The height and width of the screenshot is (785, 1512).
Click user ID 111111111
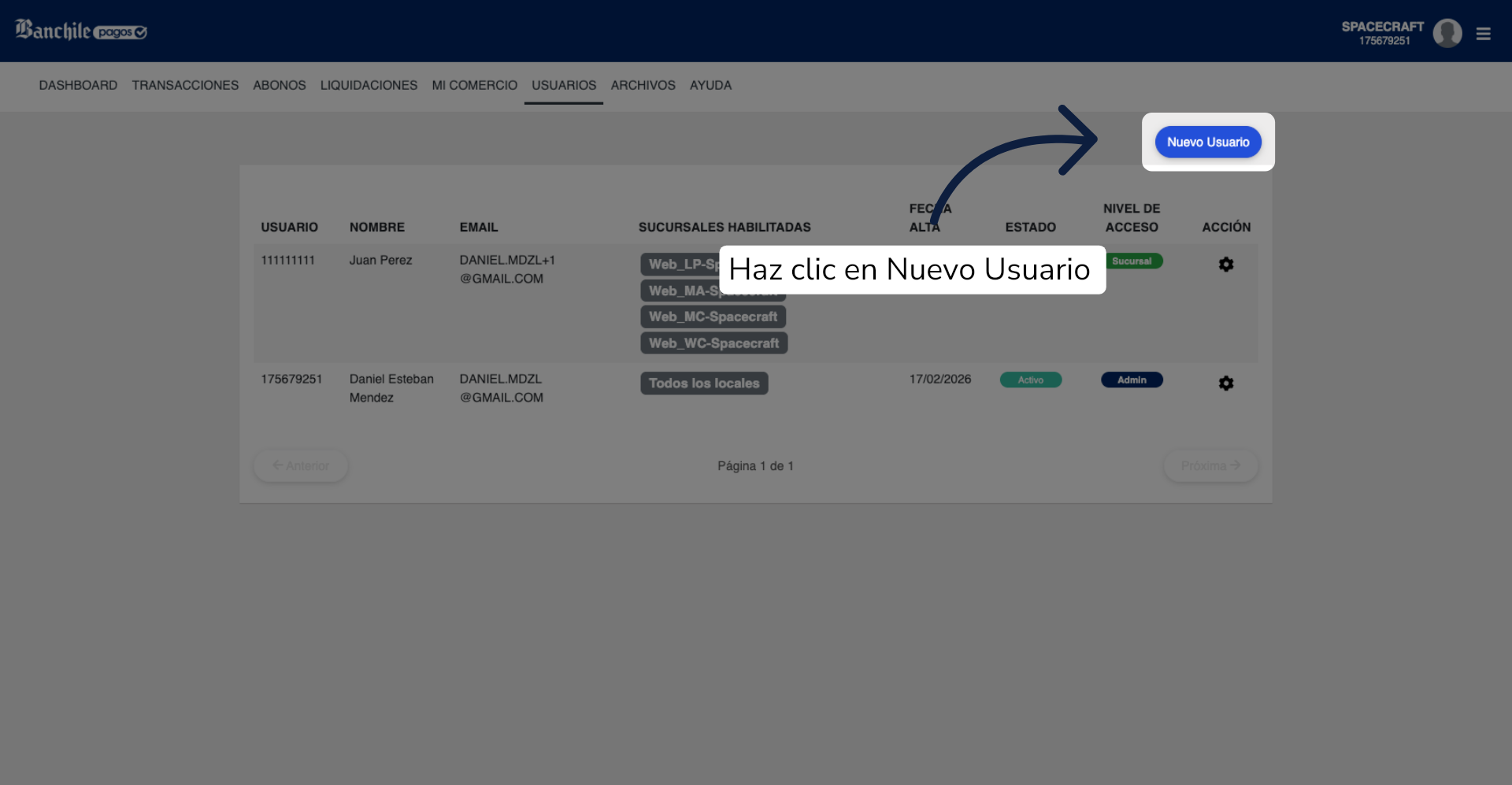(288, 261)
